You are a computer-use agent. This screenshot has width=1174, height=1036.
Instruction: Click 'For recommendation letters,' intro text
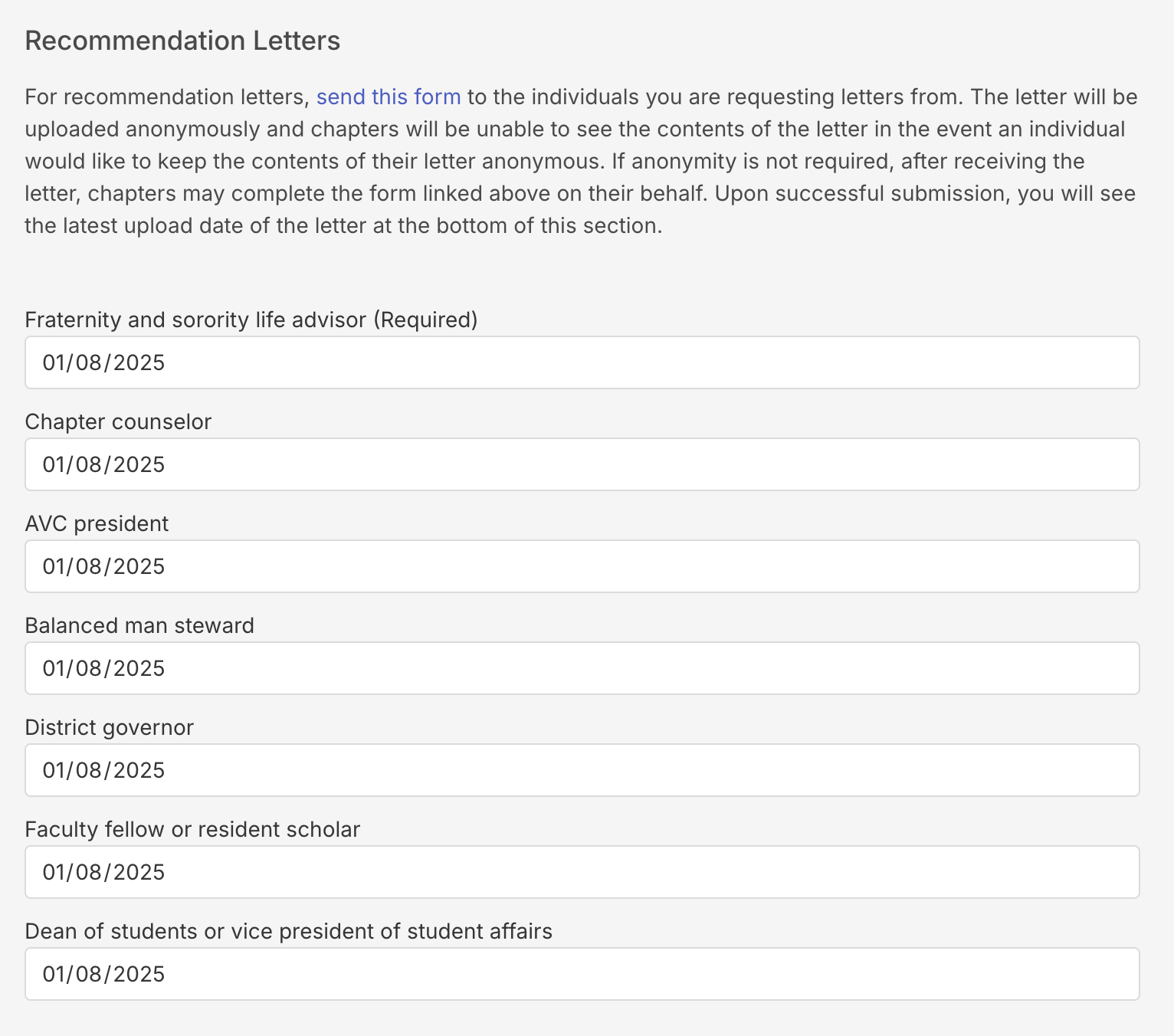[x=167, y=97]
